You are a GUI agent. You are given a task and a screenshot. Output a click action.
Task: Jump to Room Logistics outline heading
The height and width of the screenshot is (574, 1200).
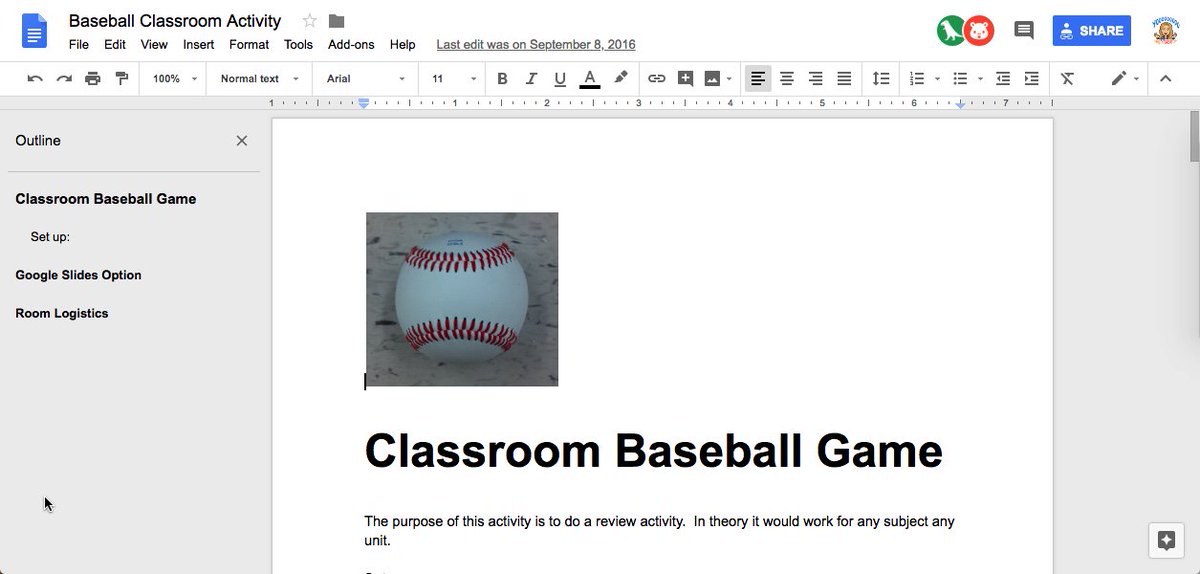tap(62, 313)
